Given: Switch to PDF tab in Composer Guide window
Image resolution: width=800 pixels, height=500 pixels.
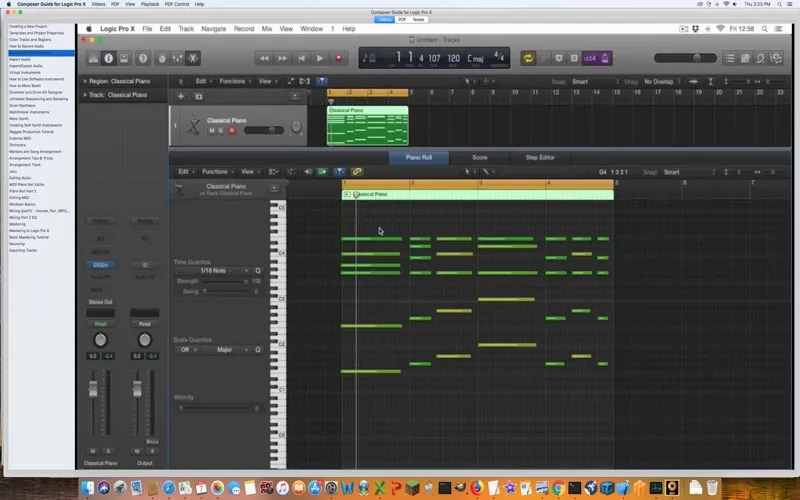Looking at the screenshot, I should click(402, 19).
